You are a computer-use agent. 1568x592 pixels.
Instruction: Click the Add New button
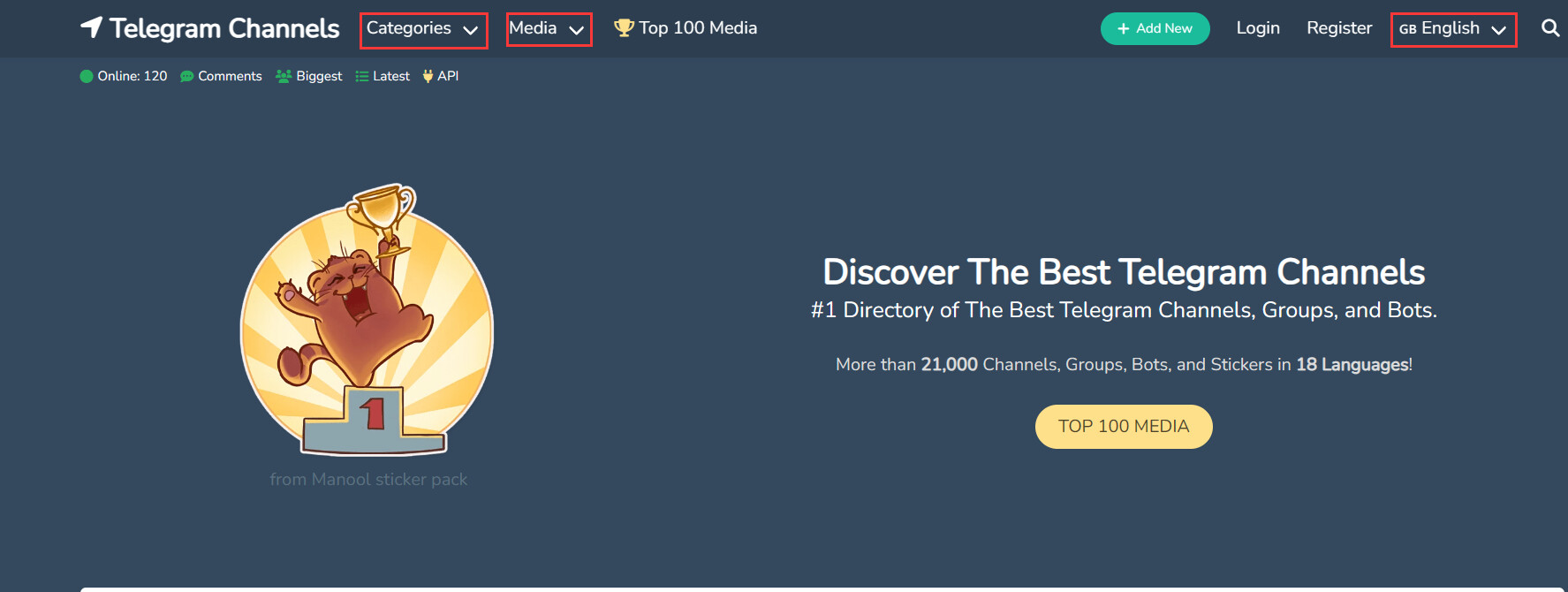click(x=1155, y=29)
